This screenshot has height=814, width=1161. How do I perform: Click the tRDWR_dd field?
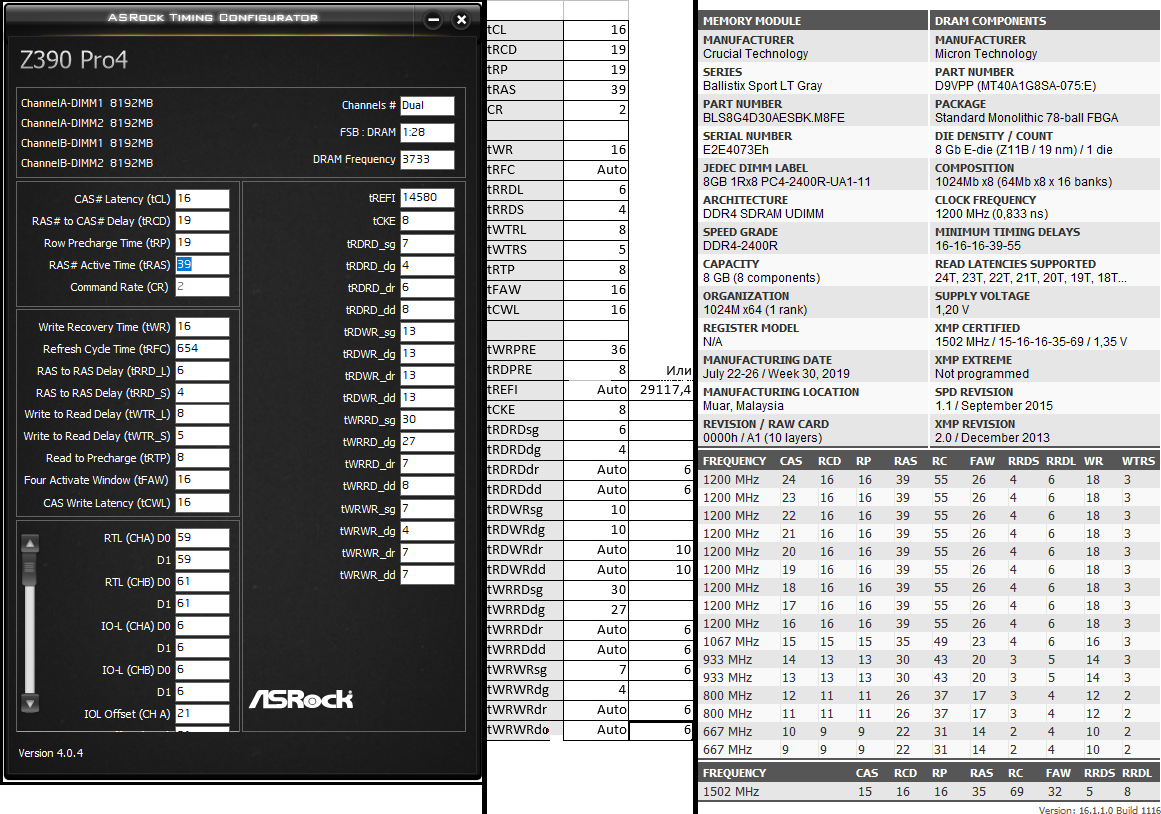click(x=427, y=398)
